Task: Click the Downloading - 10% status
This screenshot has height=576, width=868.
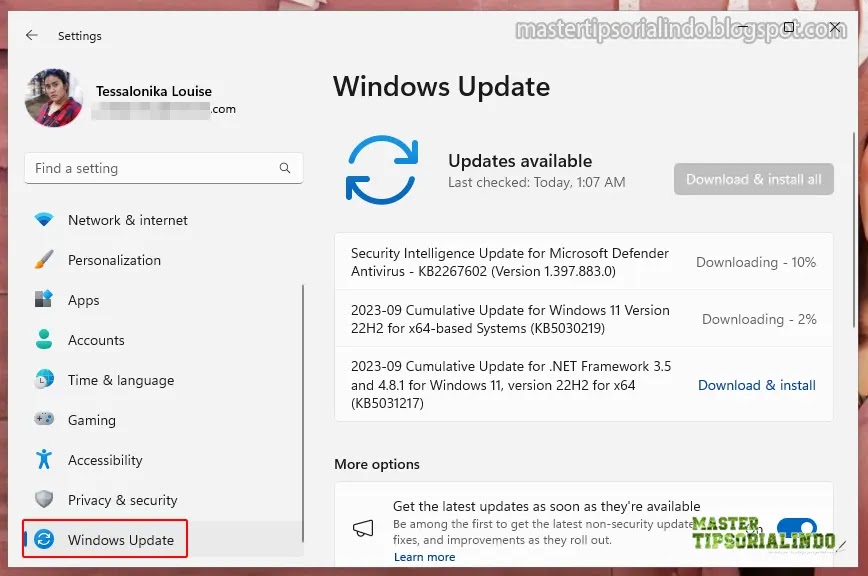Action: coord(756,262)
